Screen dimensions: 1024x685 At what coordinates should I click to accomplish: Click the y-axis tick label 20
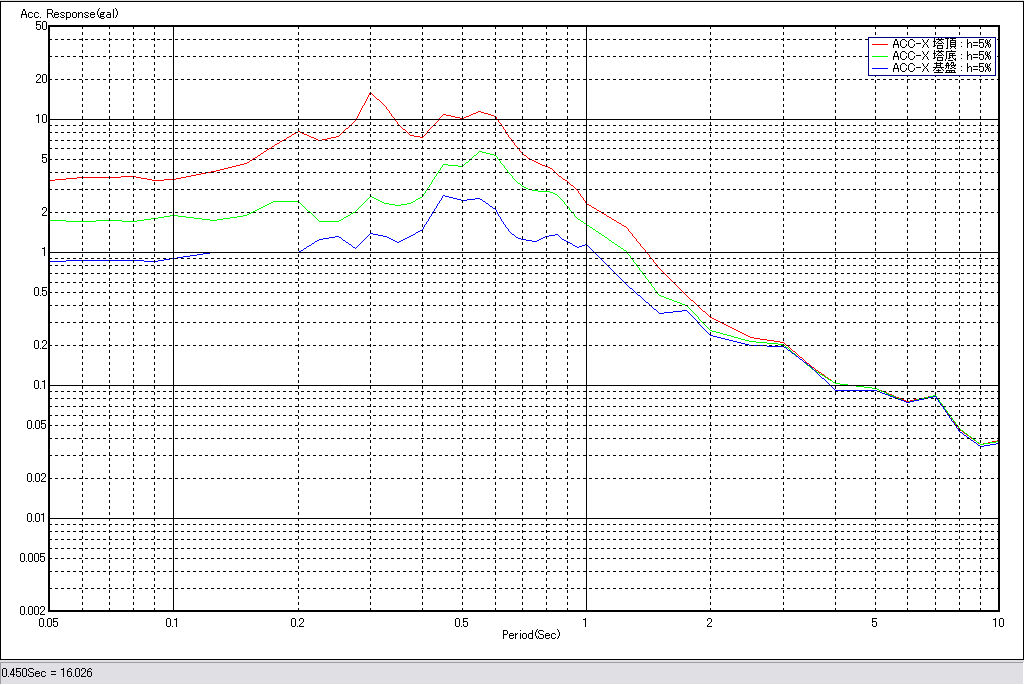[41, 79]
